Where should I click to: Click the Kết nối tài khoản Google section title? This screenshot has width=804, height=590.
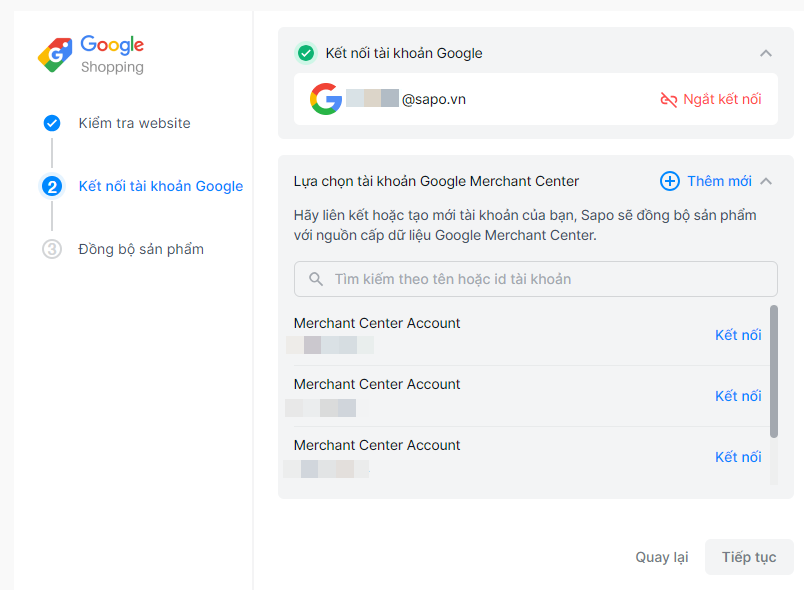[404, 53]
